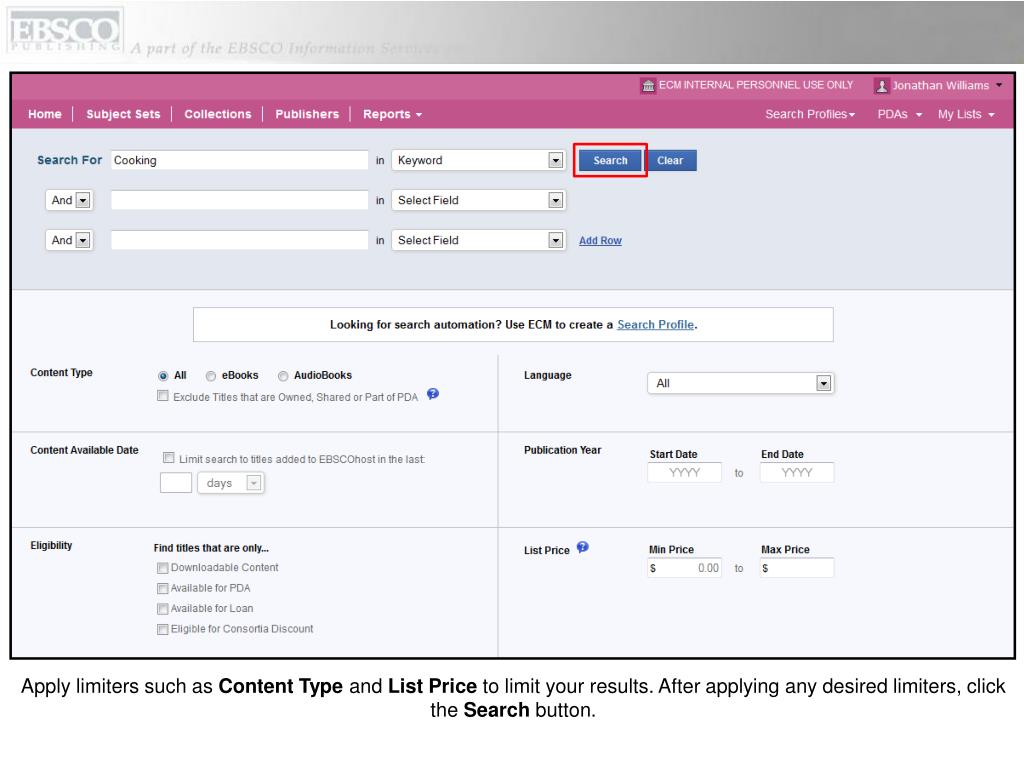Check Eligible for Consortia Discount checkbox
The image size is (1024, 768).
click(163, 630)
